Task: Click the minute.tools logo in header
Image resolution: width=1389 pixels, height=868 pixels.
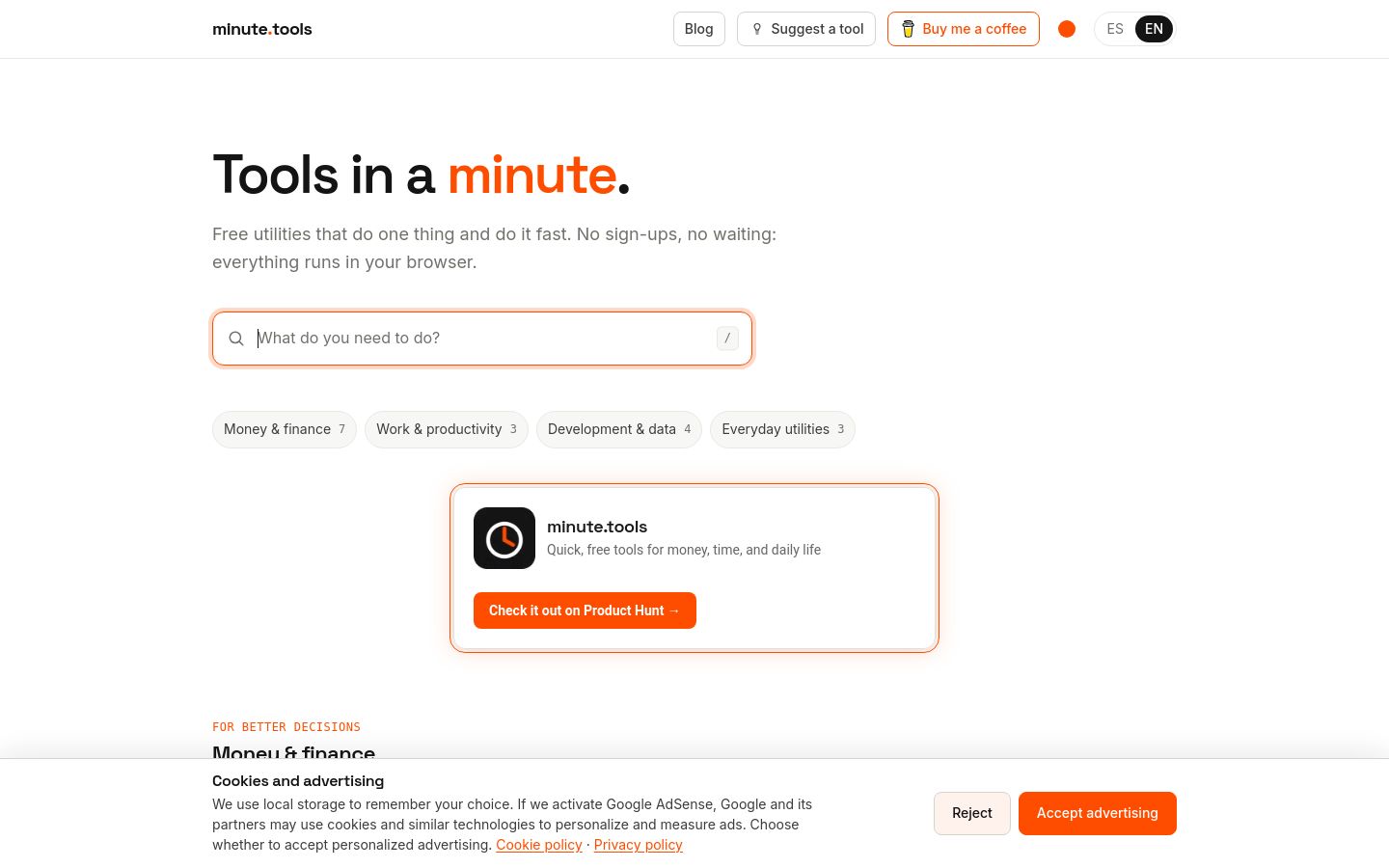Action: [x=262, y=29]
